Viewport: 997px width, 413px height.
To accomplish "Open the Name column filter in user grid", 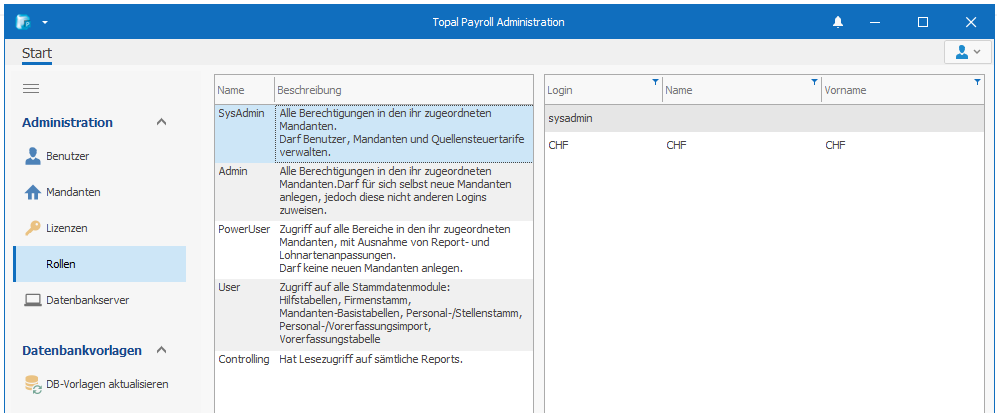I will pos(814,82).
